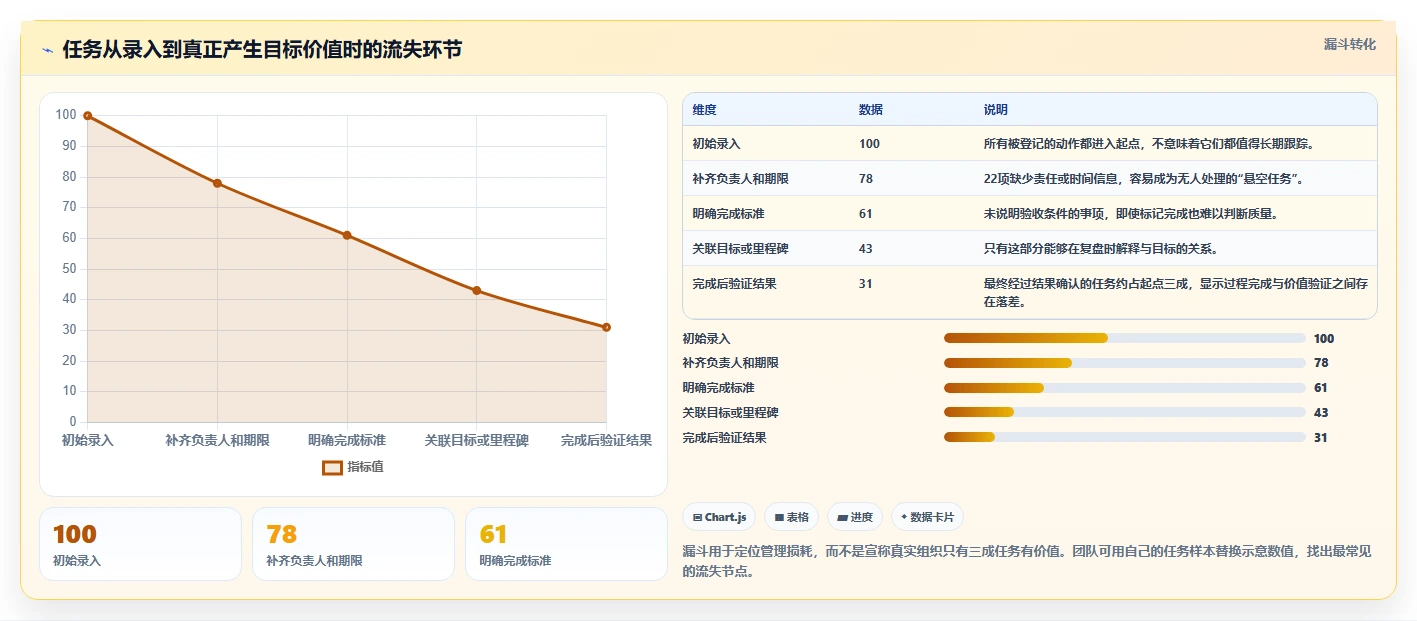Viewport: 1417px width, 621px height.
Task: Click the progress list label 关联目标或里程碑
Action: [731, 412]
